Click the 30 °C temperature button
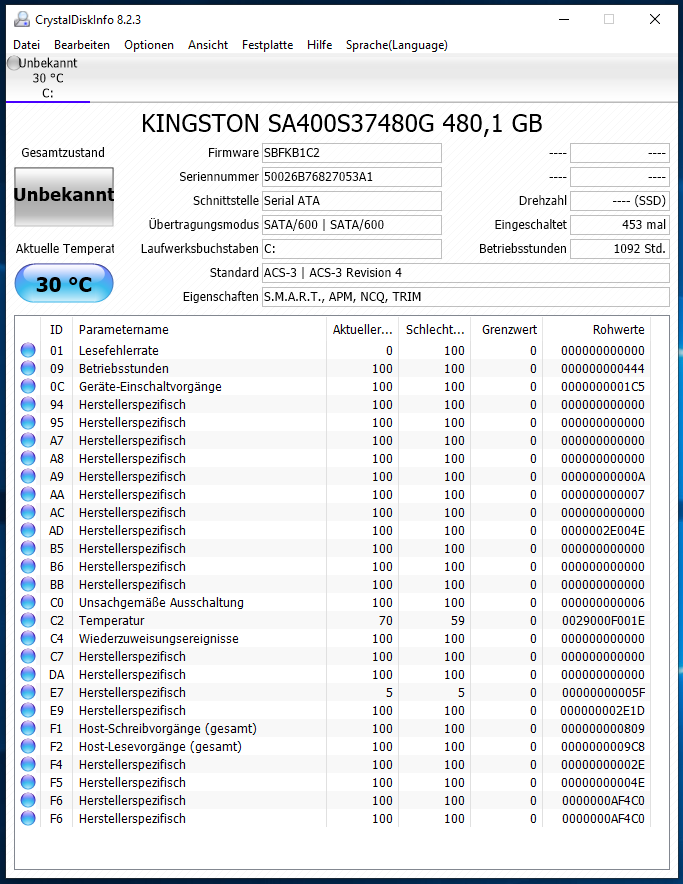This screenshot has width=683, height=884. [x=64, y=283]
